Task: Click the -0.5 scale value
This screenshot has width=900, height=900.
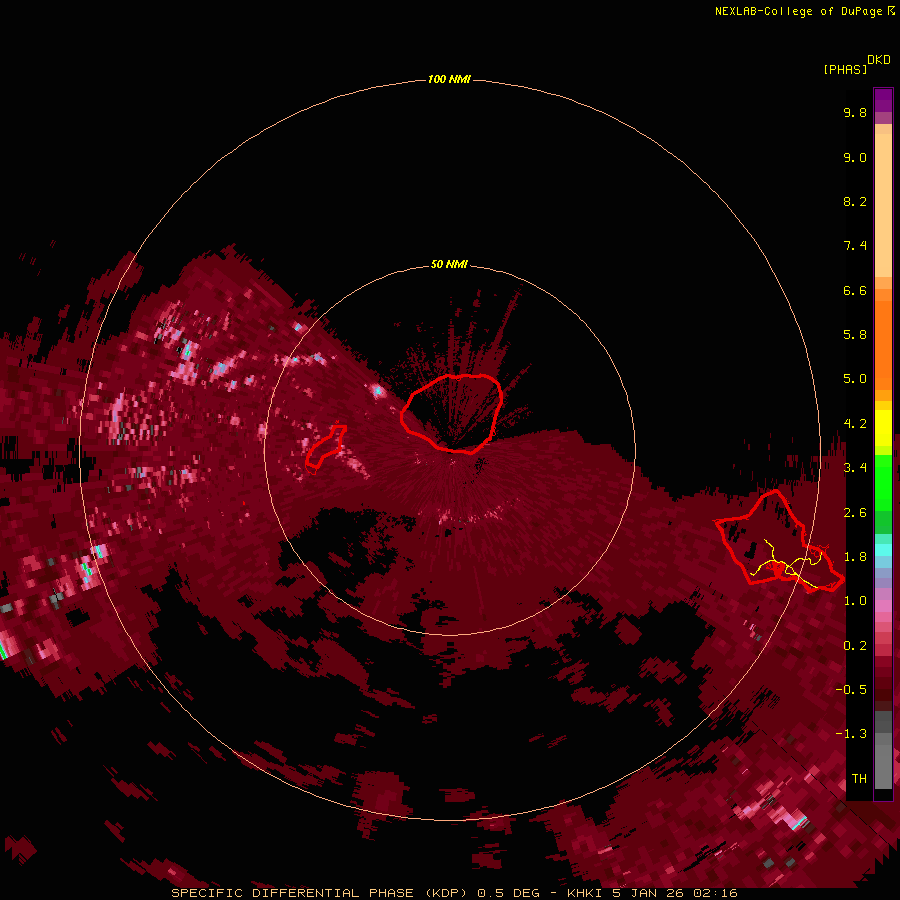Action: click(851, 690)
